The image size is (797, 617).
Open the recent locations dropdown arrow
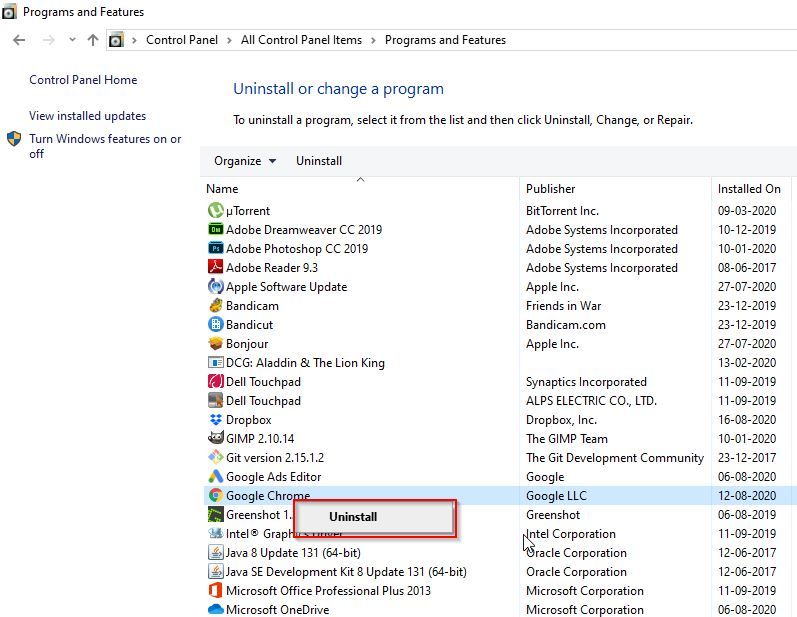pyautogui.click(x=72, y=40)
